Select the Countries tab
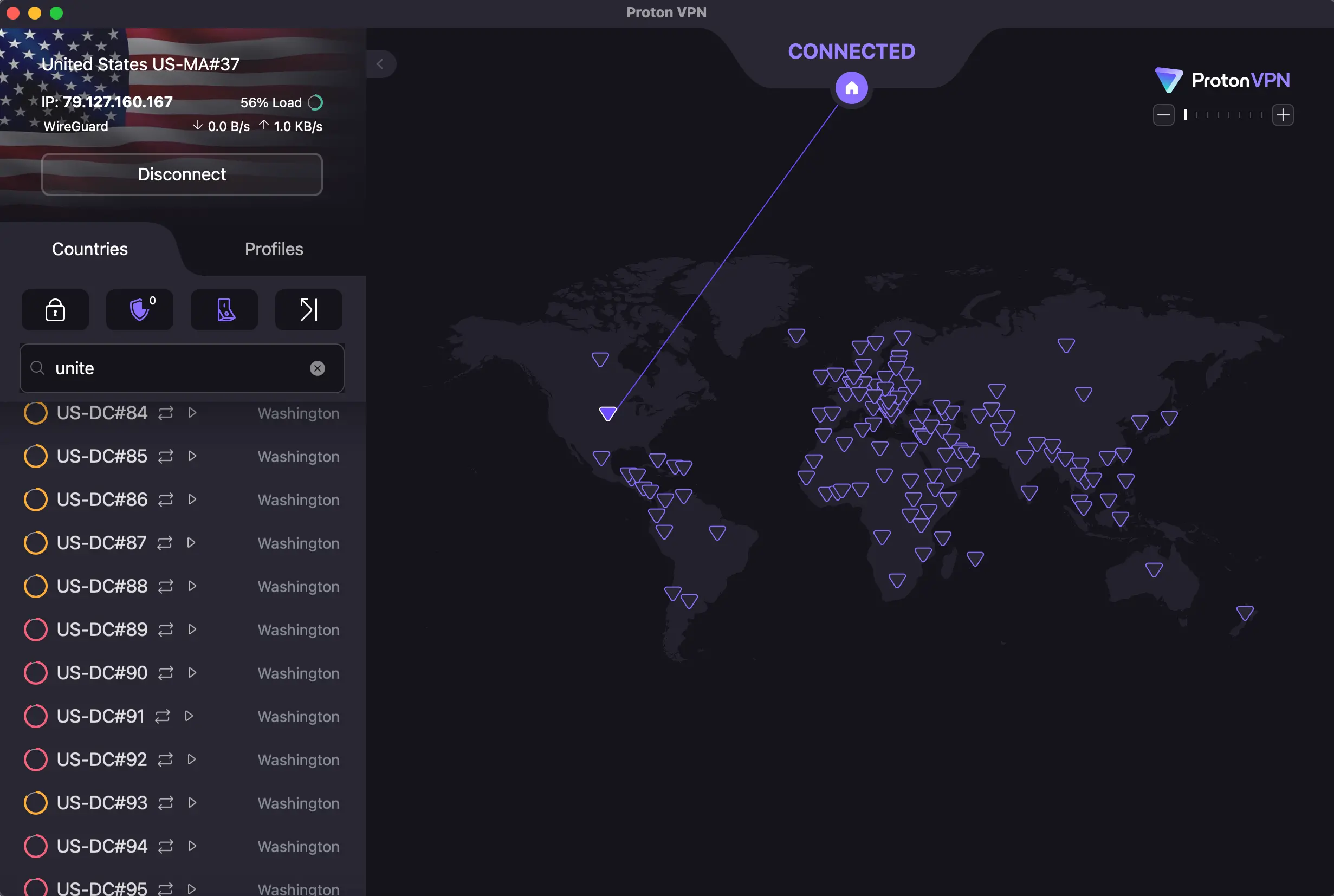Image resolution: width=1334 pixels, height=896 pixels. (x=89, y=249)
